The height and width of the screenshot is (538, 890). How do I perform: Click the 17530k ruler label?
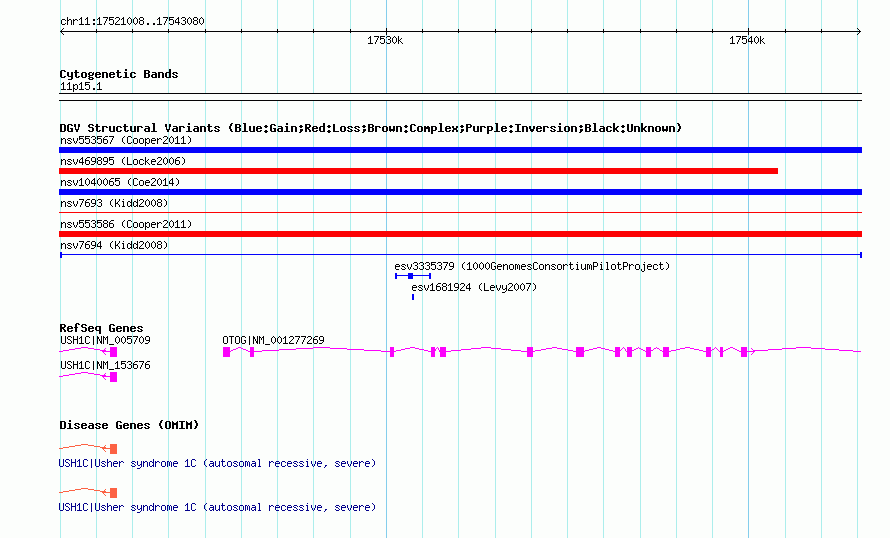[385, 40]
